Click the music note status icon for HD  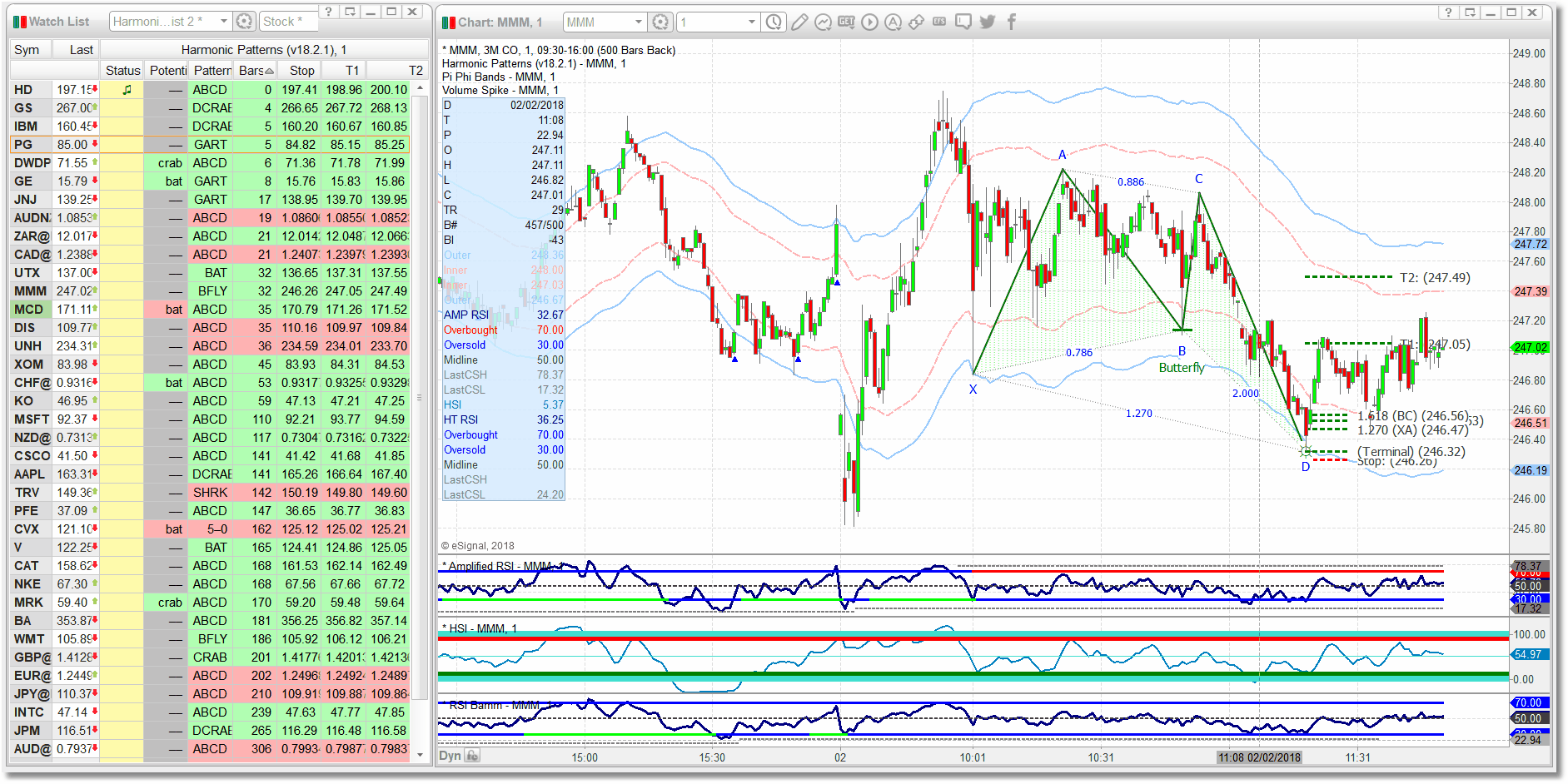127,89
